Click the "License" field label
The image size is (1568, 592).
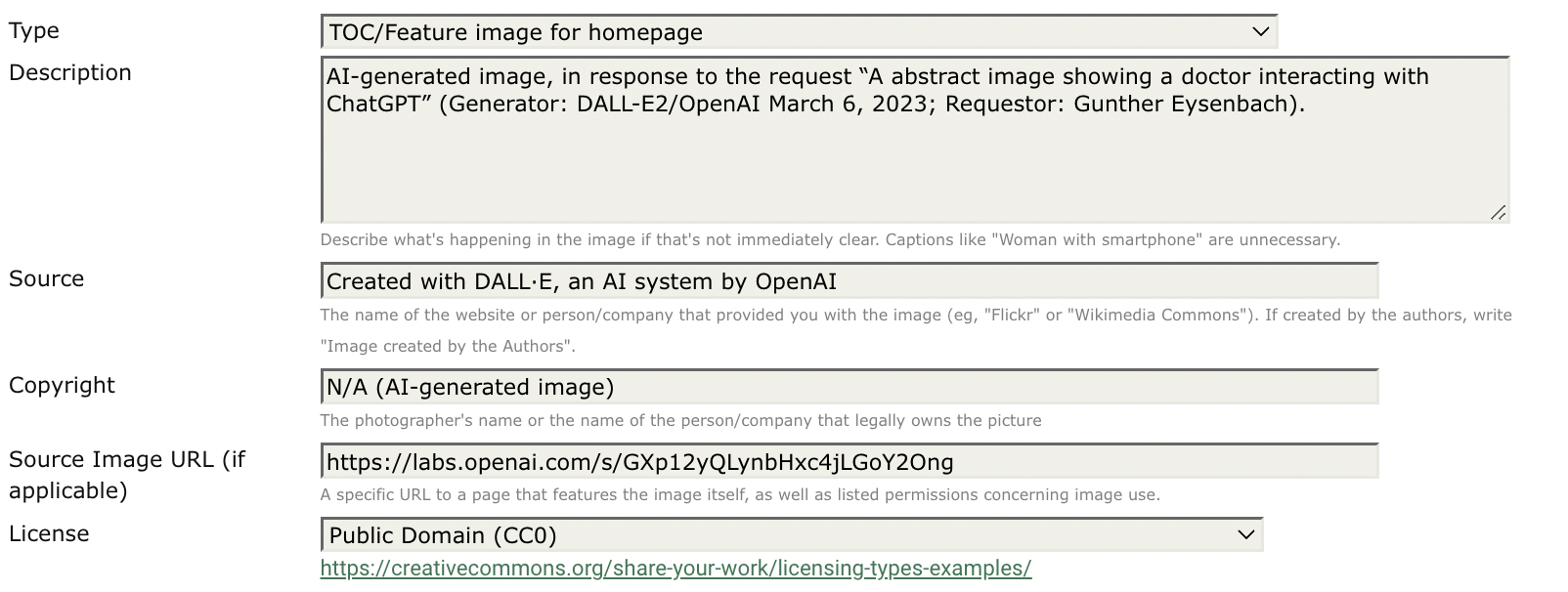click(x=49, y=534)
